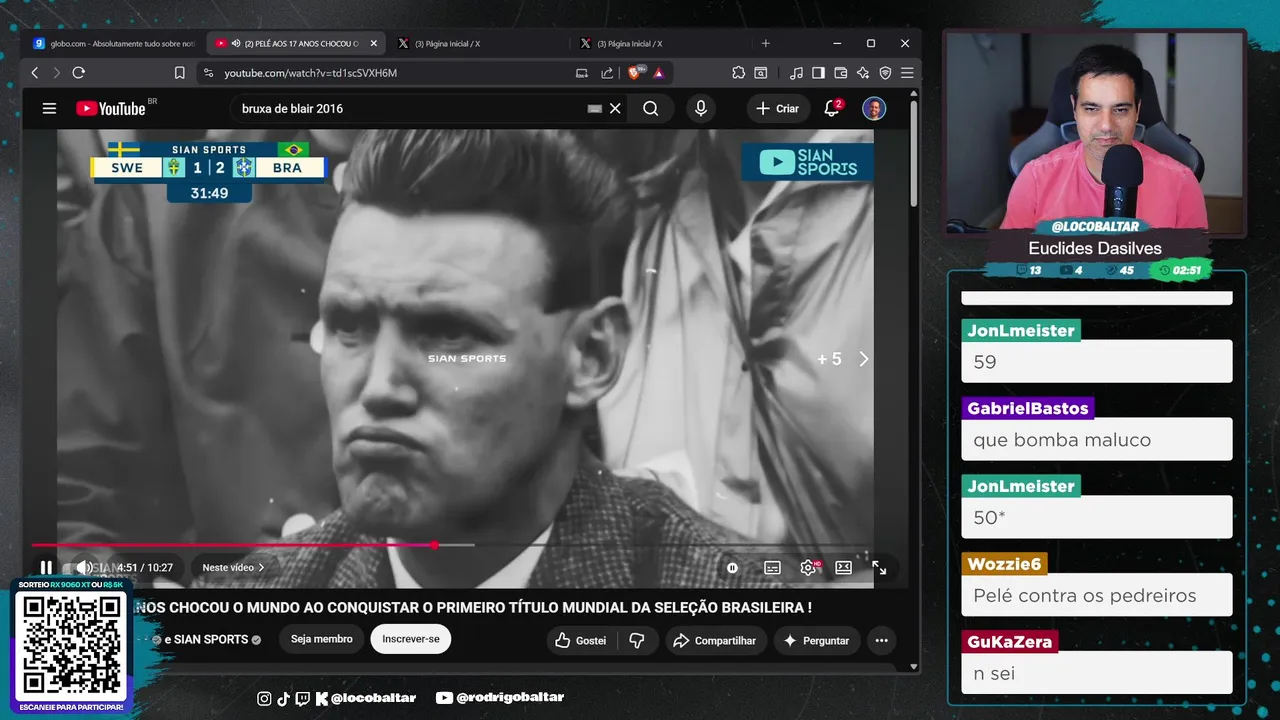The image size is (1280, 720).
Task: Go back in browser history
Action: pyautogui.click(x=35, y=73)
